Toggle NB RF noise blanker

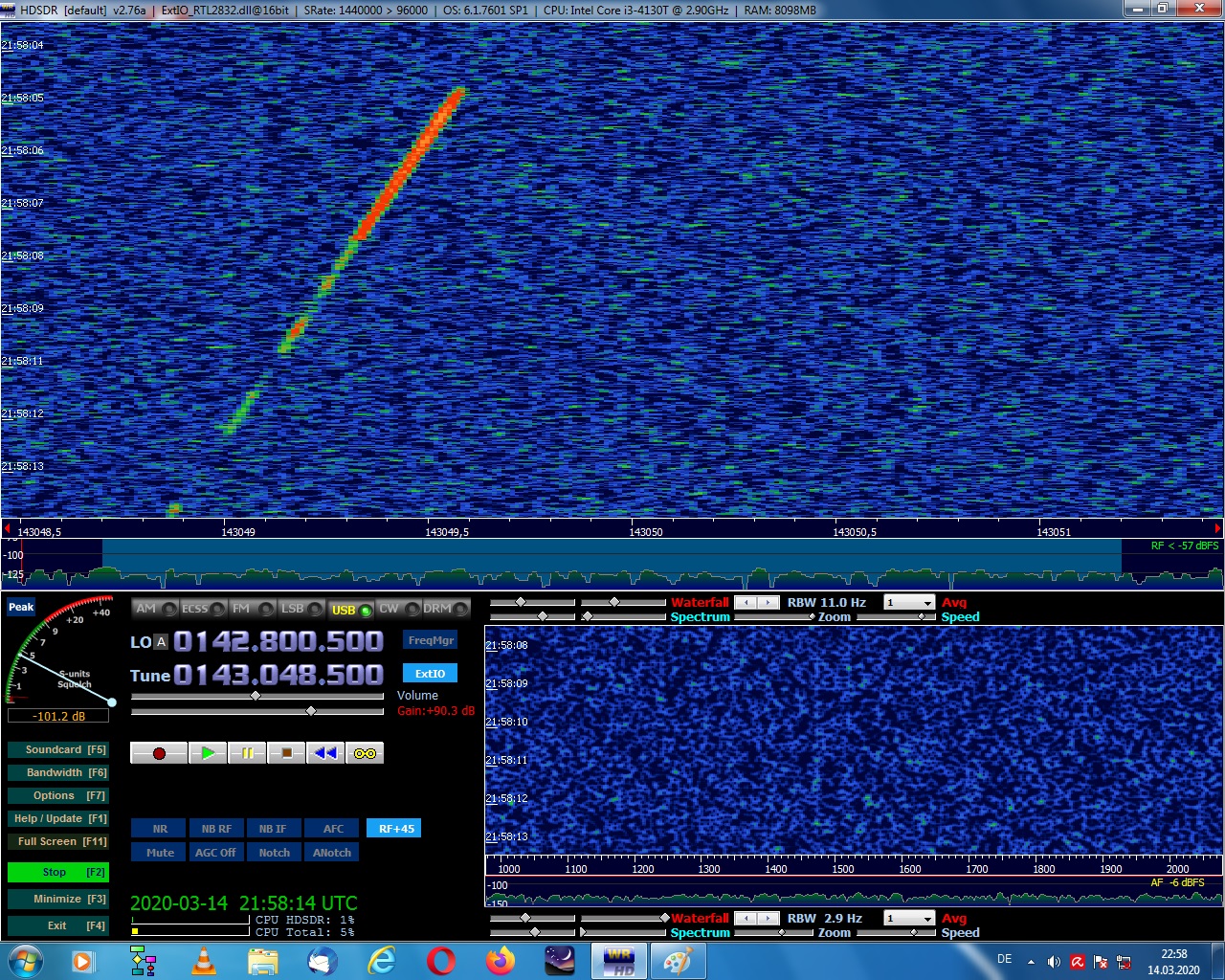tap(216, 829)
